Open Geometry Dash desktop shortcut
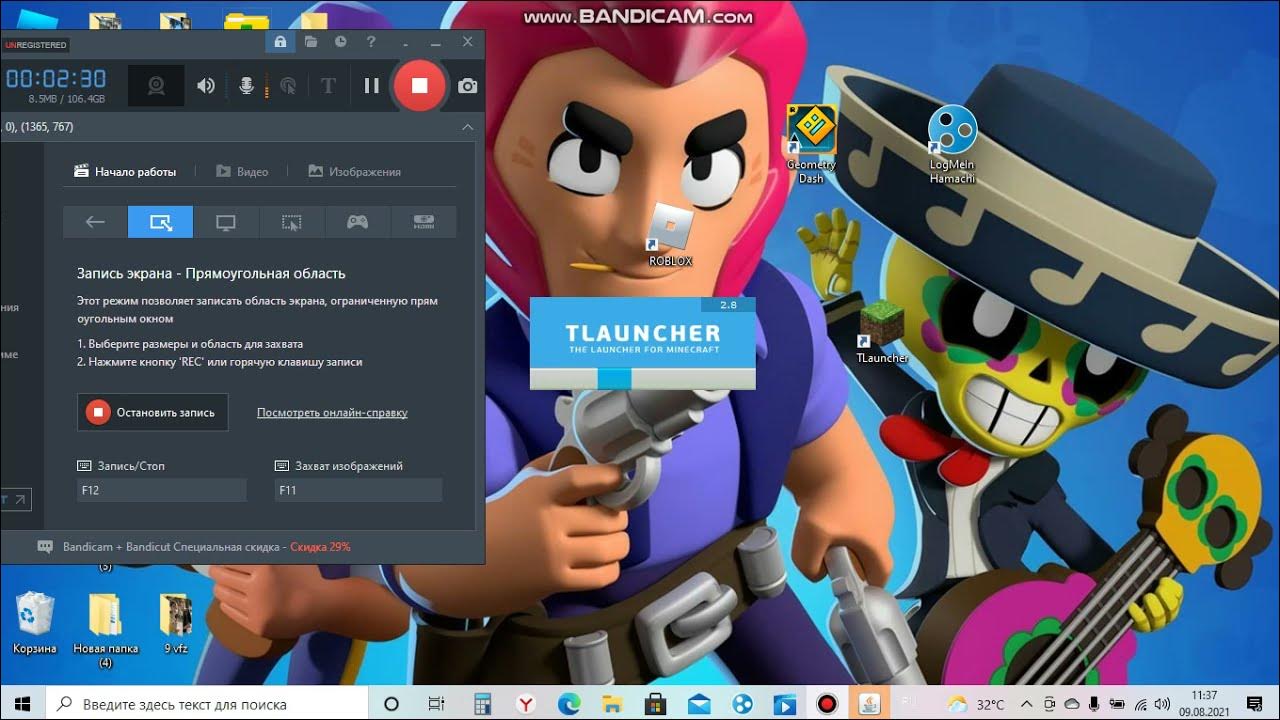This screenshot has height=720, width=1280. [x=811, y=144]
